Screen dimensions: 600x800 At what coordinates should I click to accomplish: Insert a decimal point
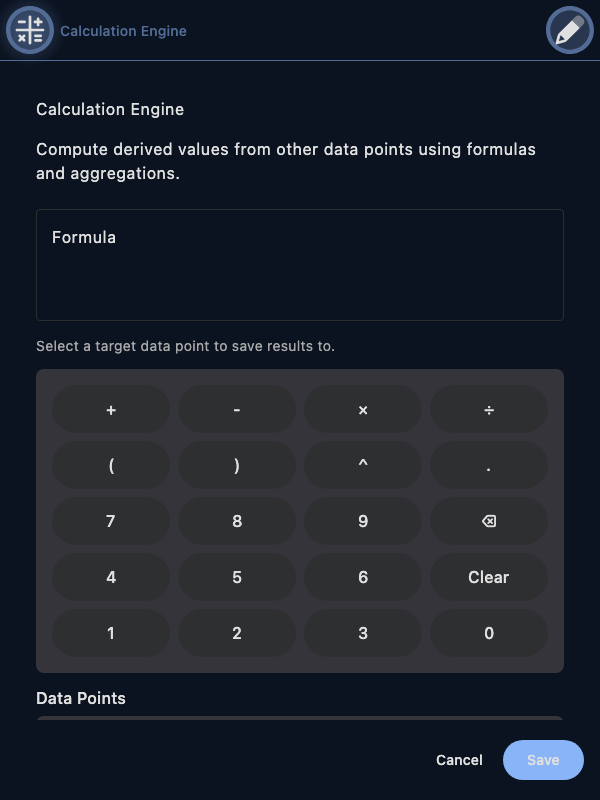(488, 465)
